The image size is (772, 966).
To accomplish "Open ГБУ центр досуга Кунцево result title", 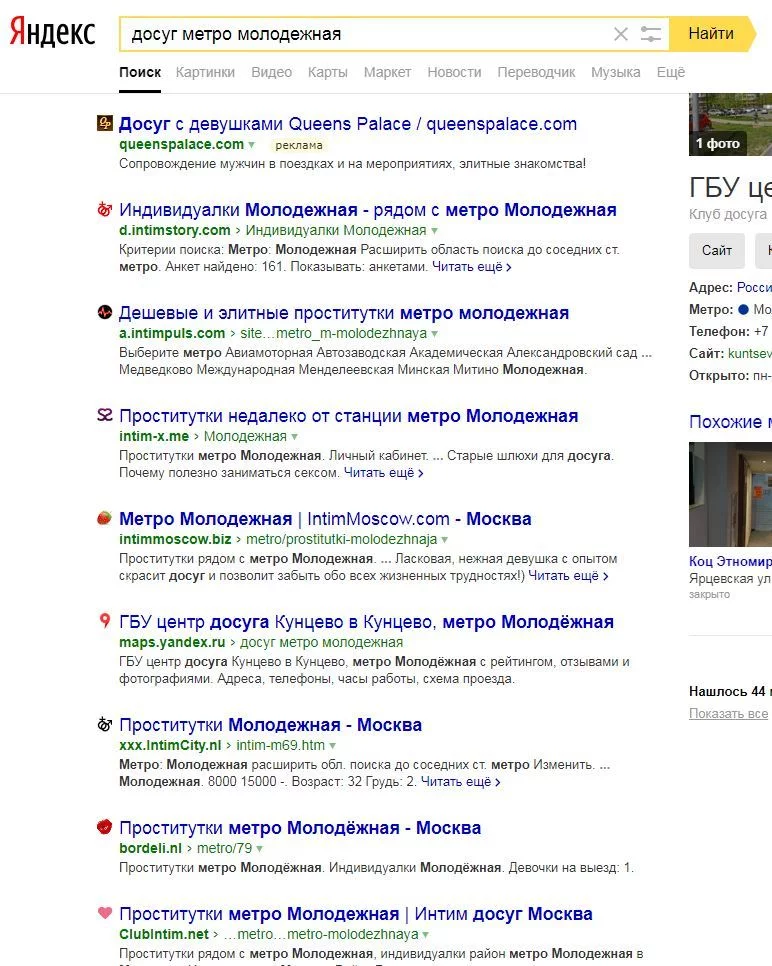I will [367, 622].
